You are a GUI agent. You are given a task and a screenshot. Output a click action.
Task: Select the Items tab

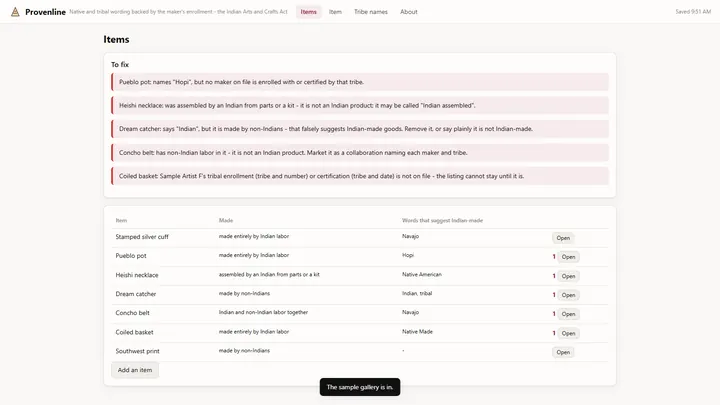coord(309,12)
